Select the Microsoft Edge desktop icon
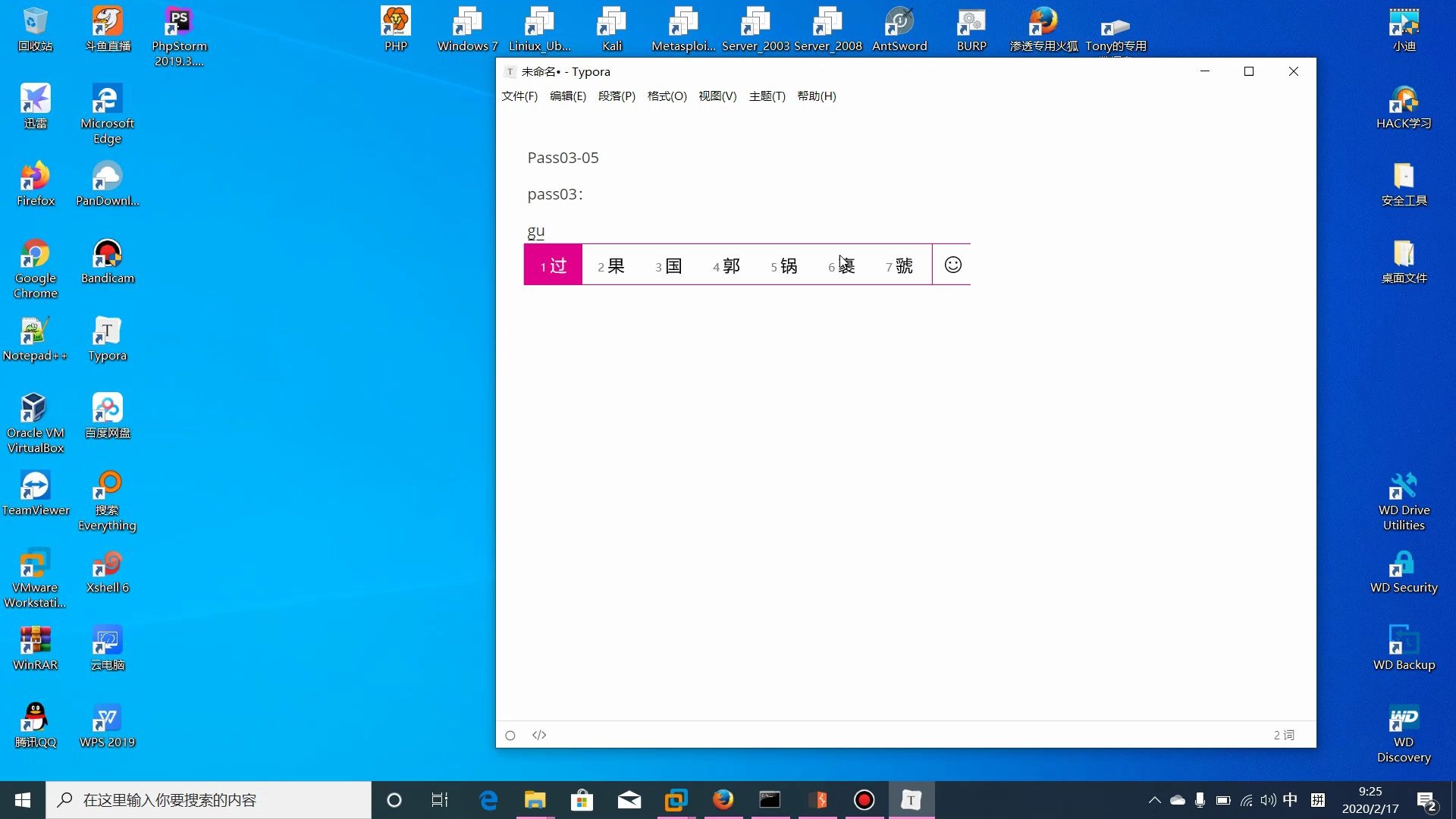 coord(108,115)
